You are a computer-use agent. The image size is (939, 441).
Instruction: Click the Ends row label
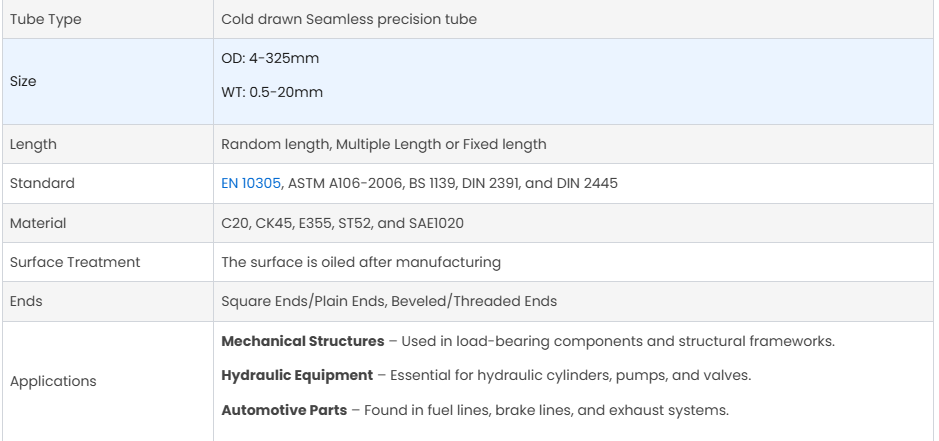(25, 301)
